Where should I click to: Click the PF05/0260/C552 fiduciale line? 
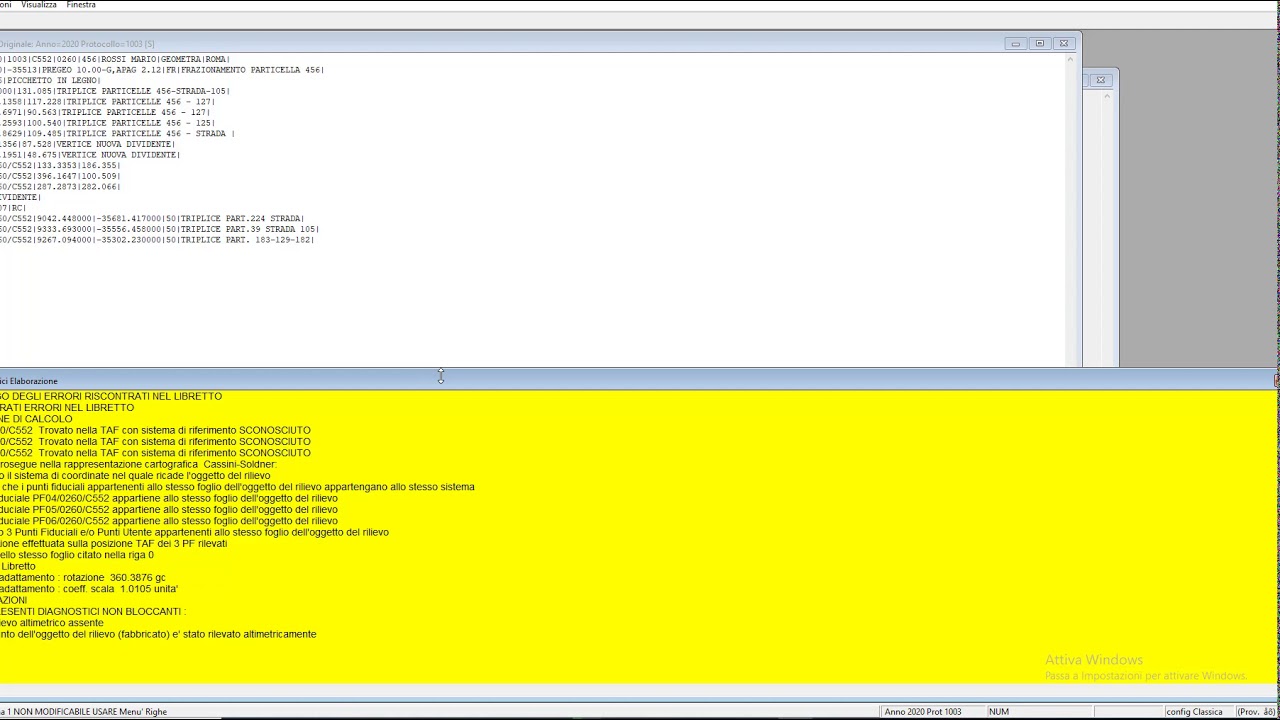169,509
